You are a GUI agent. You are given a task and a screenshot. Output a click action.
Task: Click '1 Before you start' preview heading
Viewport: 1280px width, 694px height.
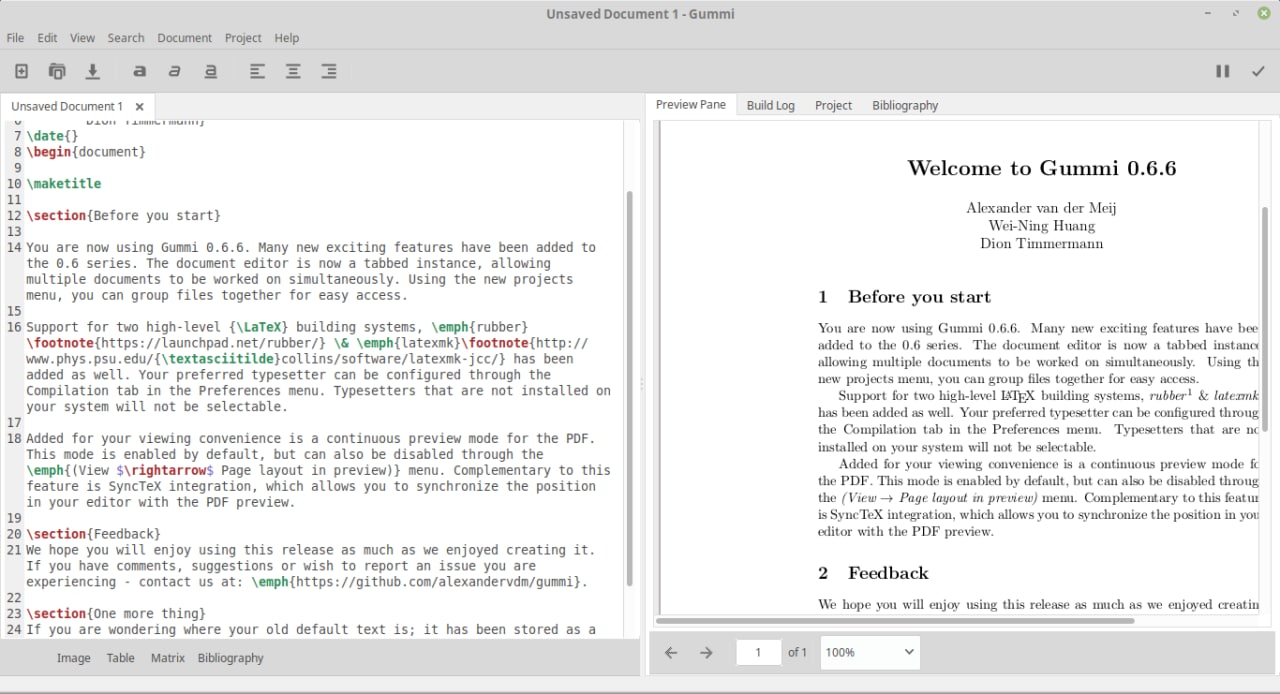(x=904, y=297)
